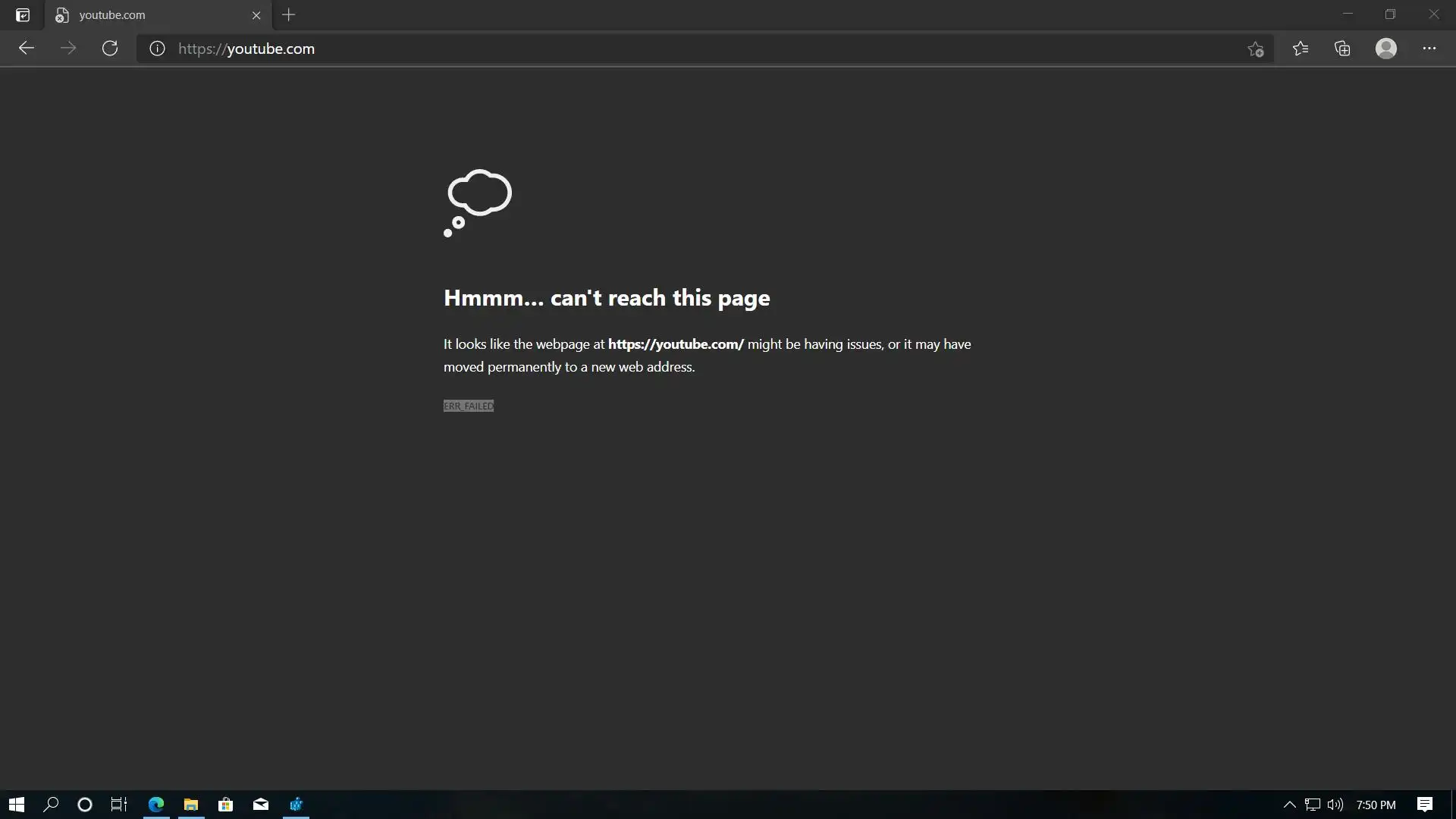Open Microsoft Store from taskbar
The image size is (1456, 819).
(x=225, y=805)
